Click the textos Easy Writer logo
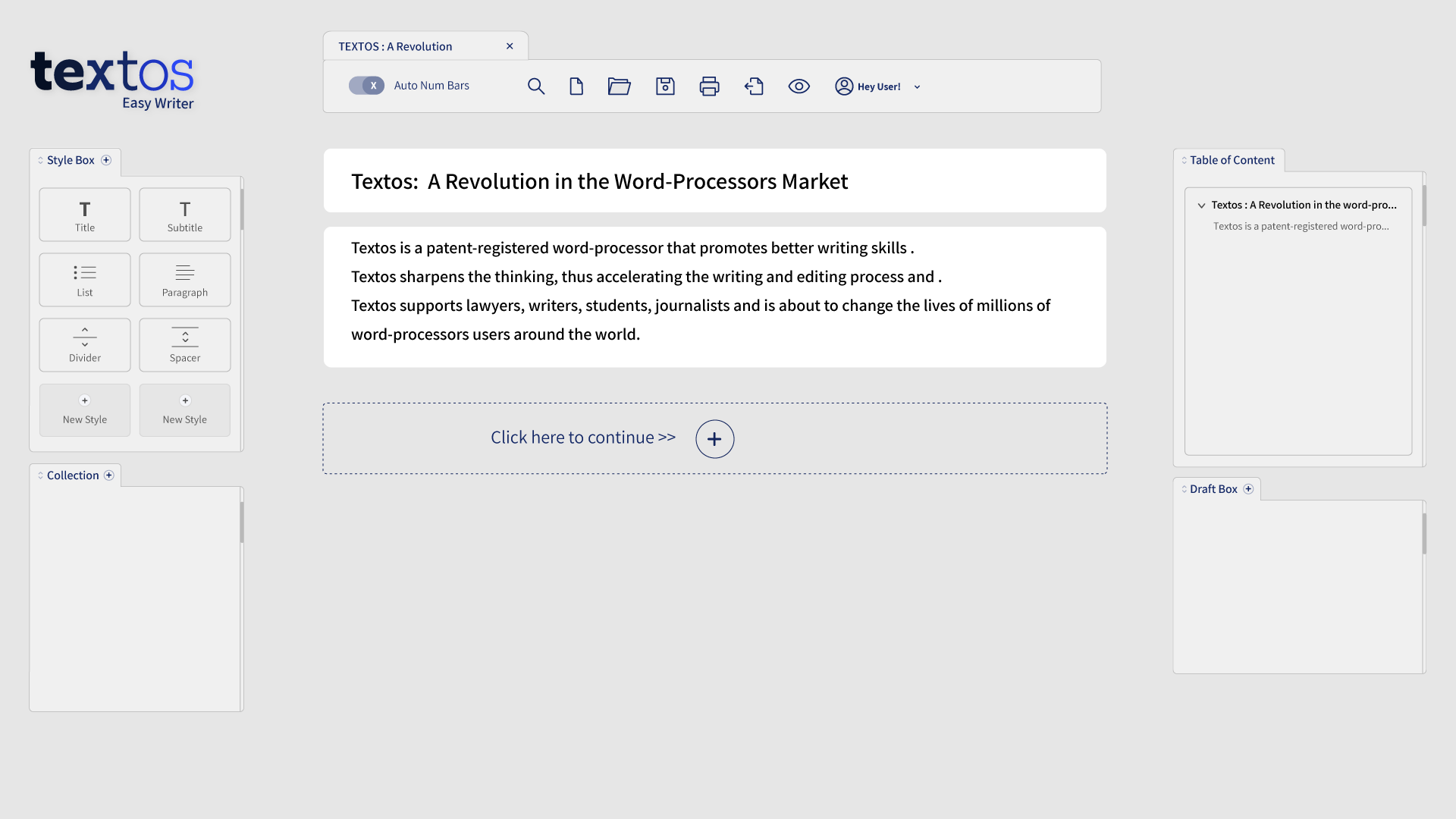 (112, 80)
